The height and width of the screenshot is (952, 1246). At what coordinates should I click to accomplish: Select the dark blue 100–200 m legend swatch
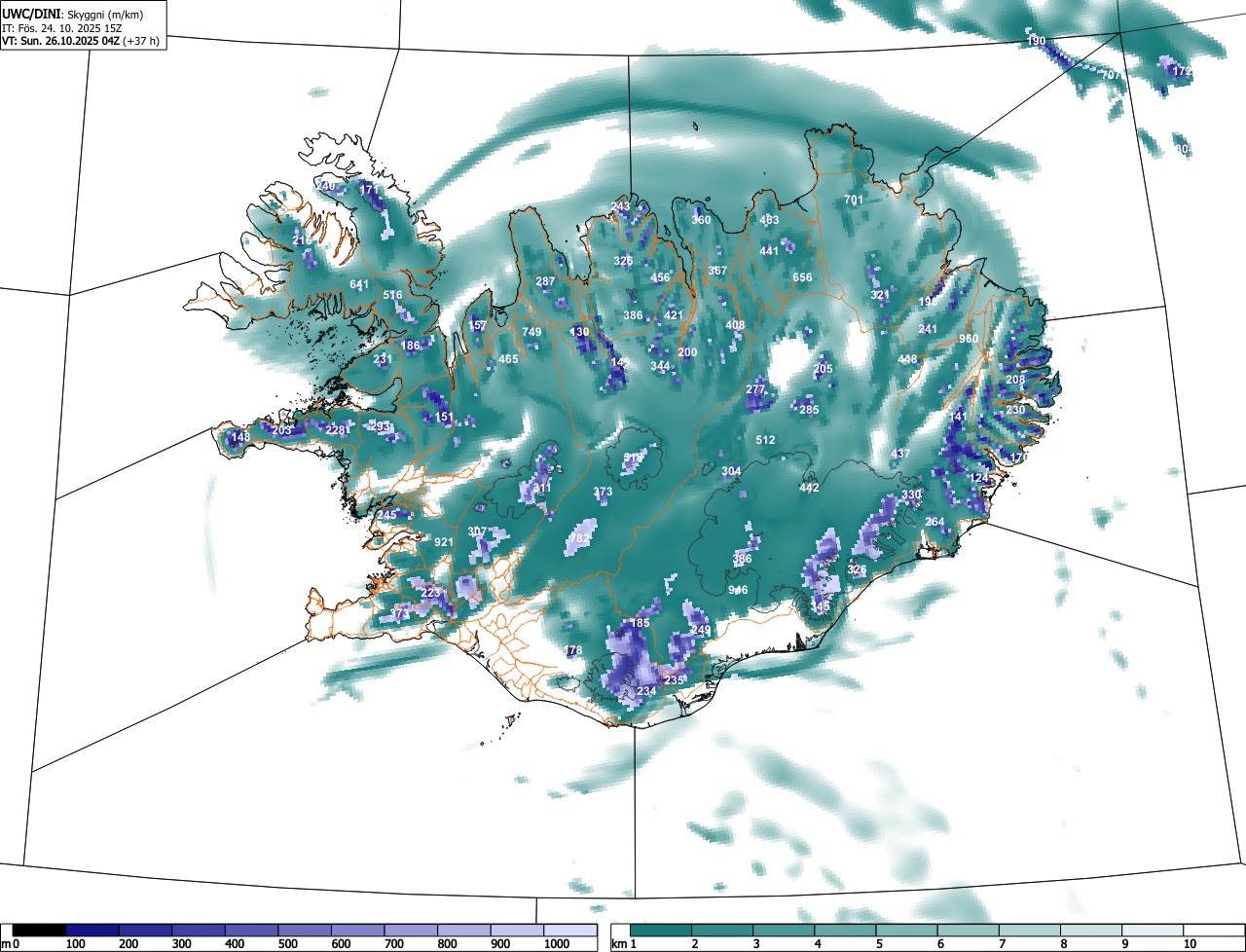point(92,931)
